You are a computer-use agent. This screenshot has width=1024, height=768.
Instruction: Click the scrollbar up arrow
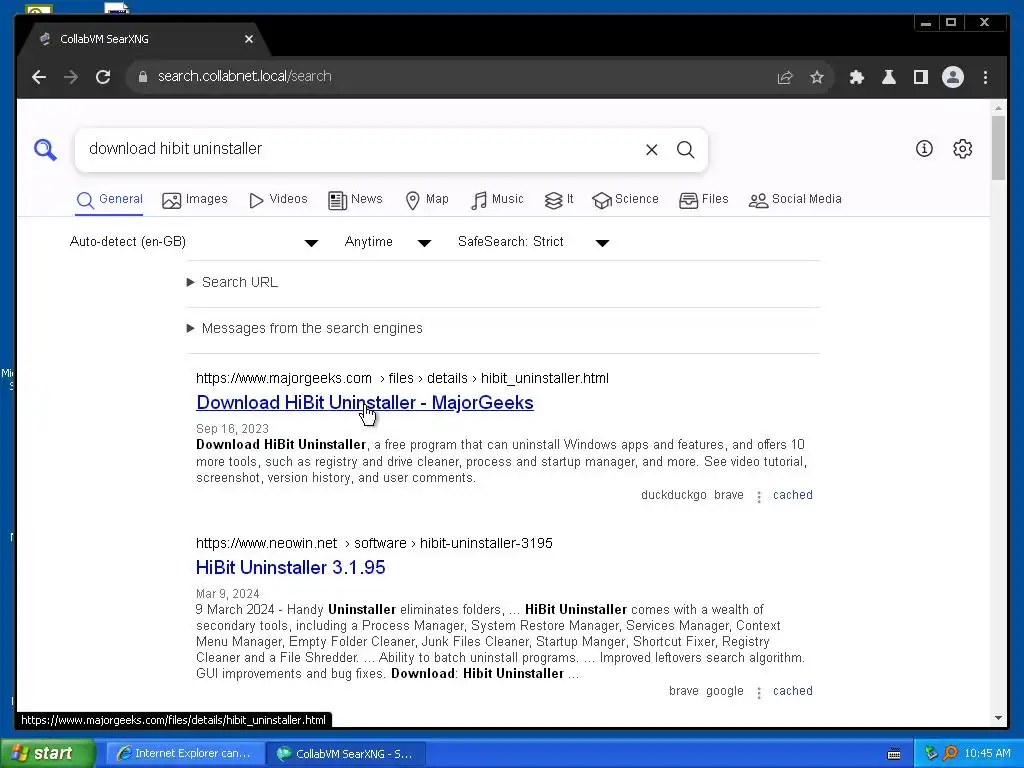pos(998,108)
